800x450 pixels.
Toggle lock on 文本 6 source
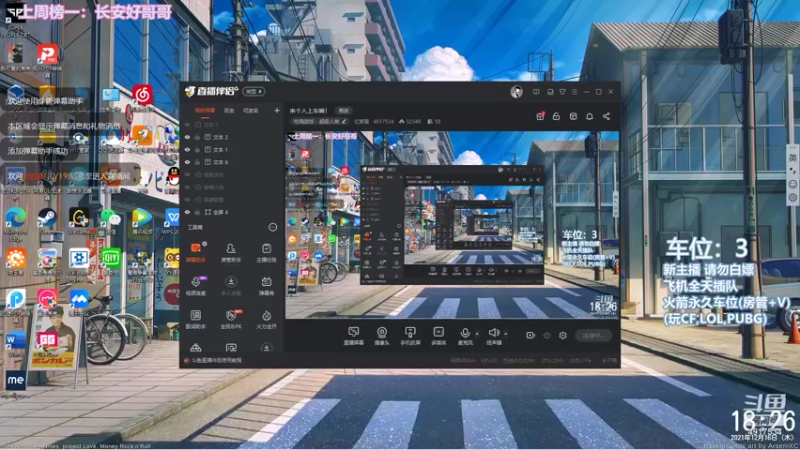coord(197,162)
